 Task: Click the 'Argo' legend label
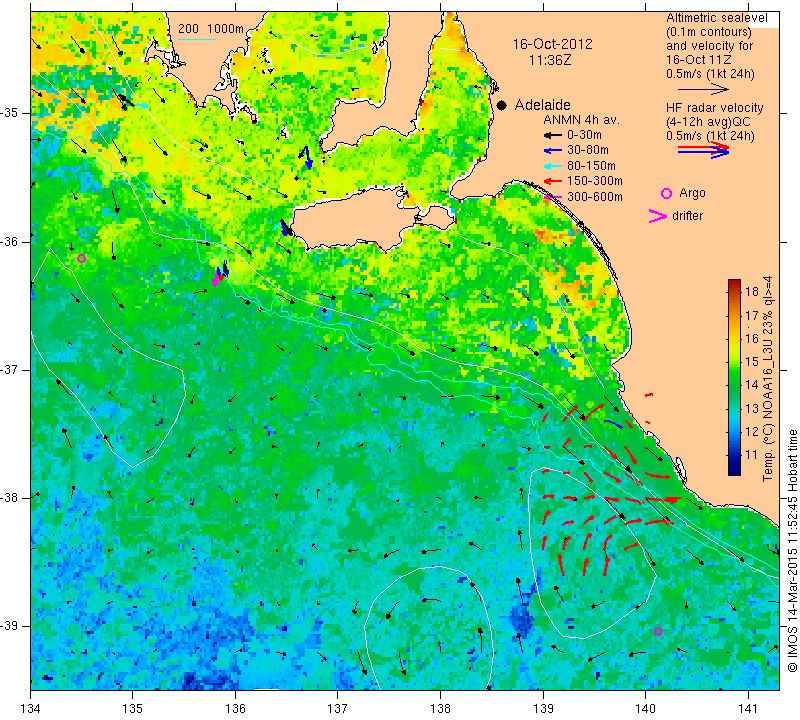click(x=692, y=193)
